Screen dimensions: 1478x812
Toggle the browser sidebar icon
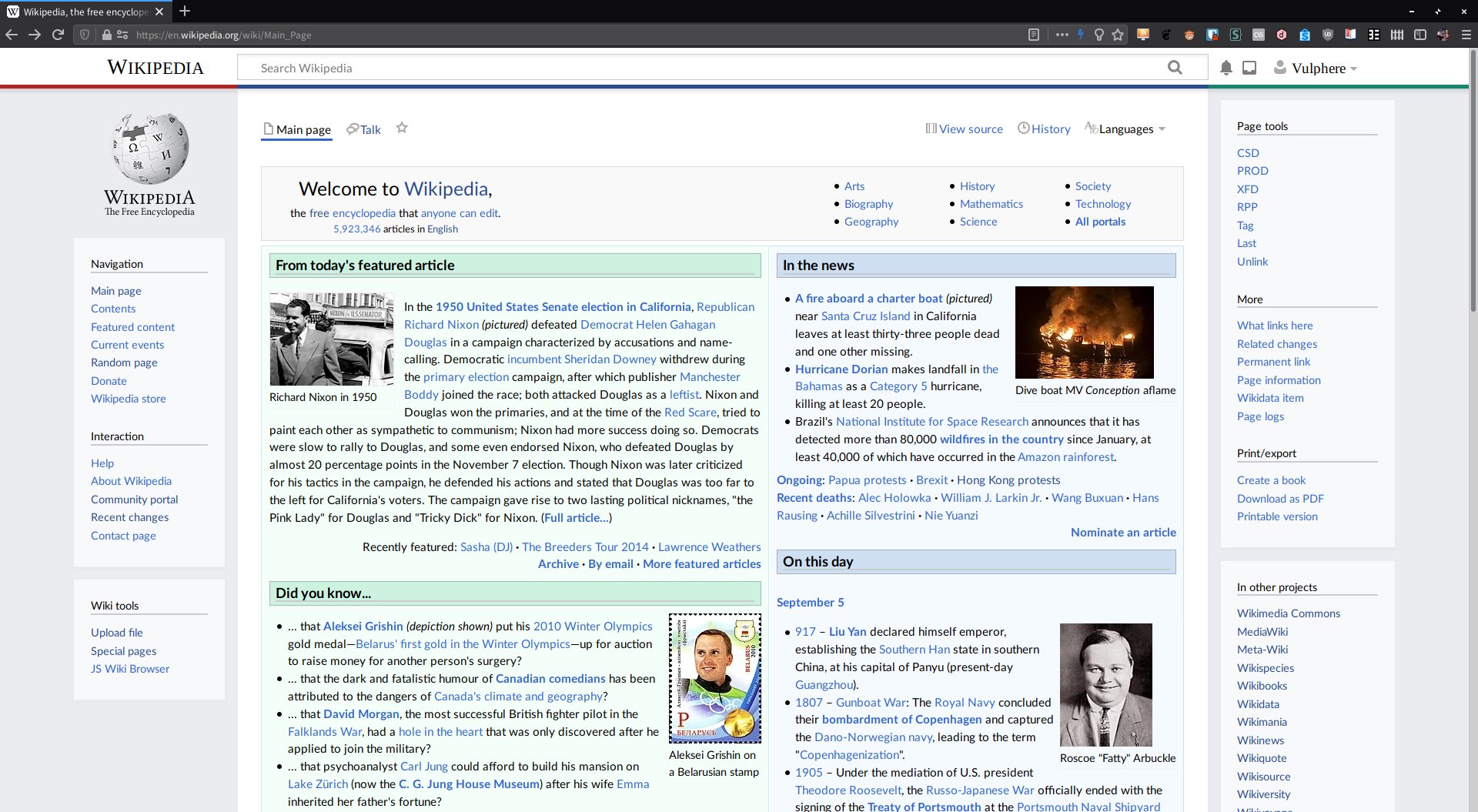click(1420, 35)
